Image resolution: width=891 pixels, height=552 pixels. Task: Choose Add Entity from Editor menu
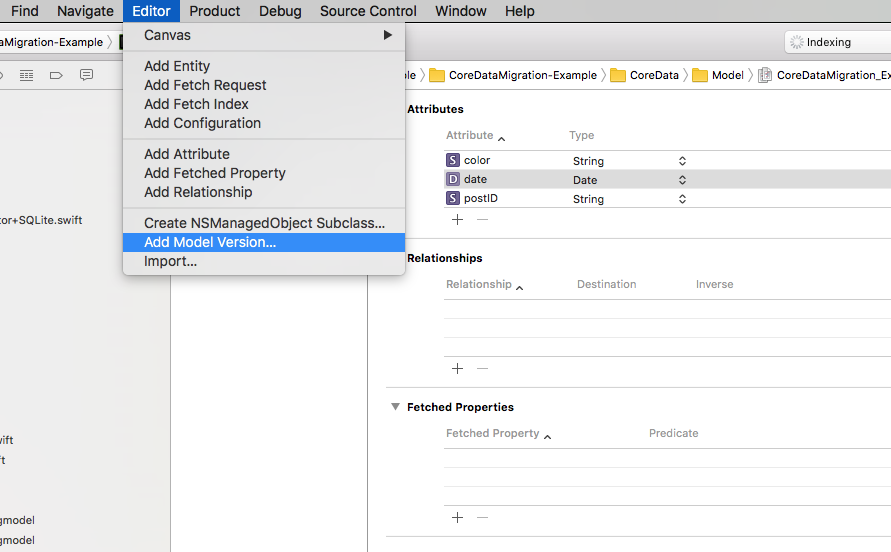pyautogui.click(x=264, y=66)
